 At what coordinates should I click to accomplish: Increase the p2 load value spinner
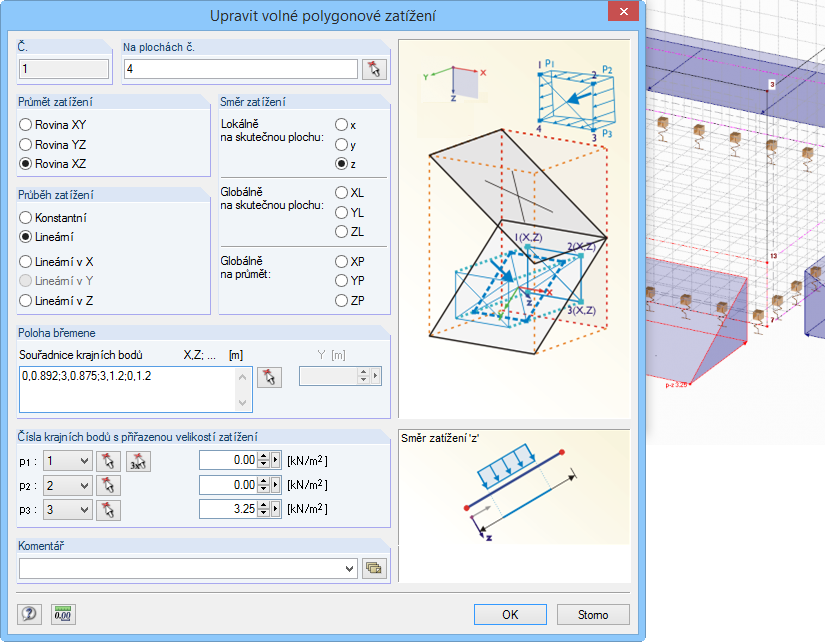264,480
